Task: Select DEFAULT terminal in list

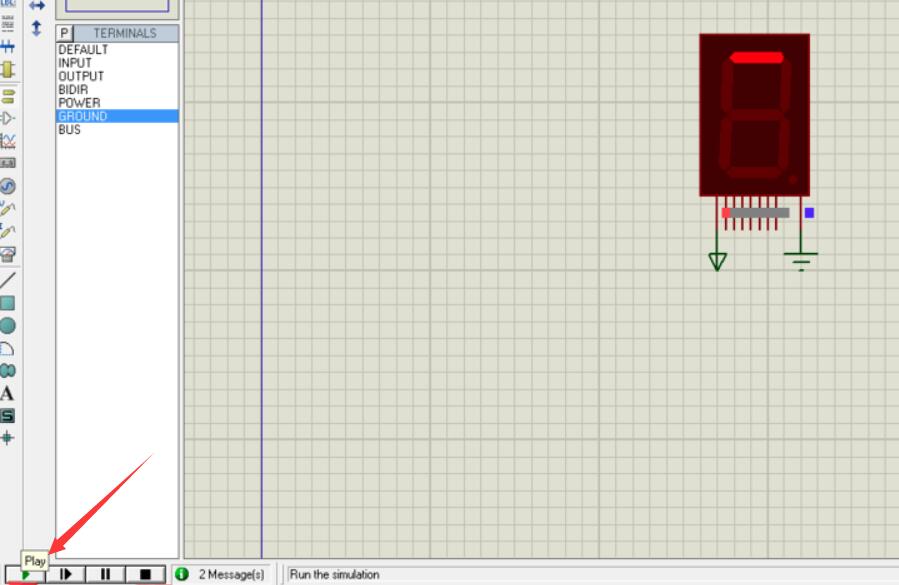Action: pyautogui.click(x=83, y=50)
